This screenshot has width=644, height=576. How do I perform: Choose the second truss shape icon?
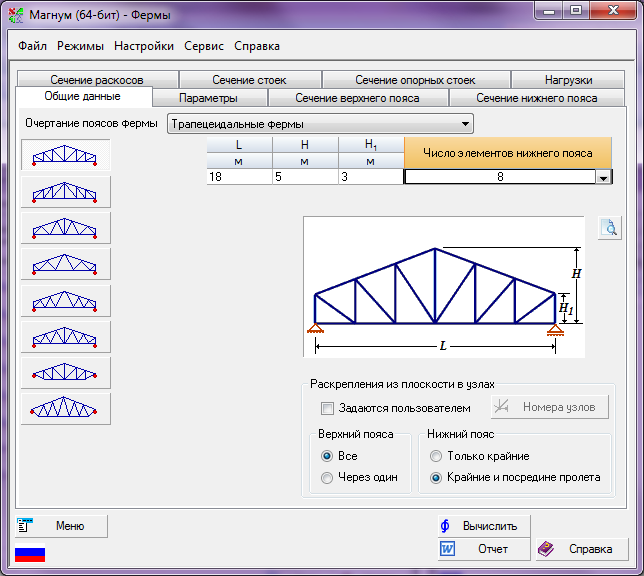coord(65,191)
